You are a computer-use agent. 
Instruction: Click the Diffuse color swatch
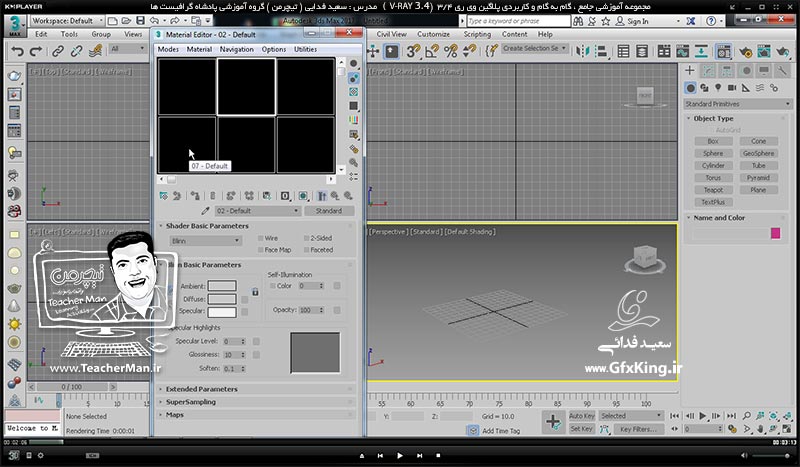click(x=222, y=299)
